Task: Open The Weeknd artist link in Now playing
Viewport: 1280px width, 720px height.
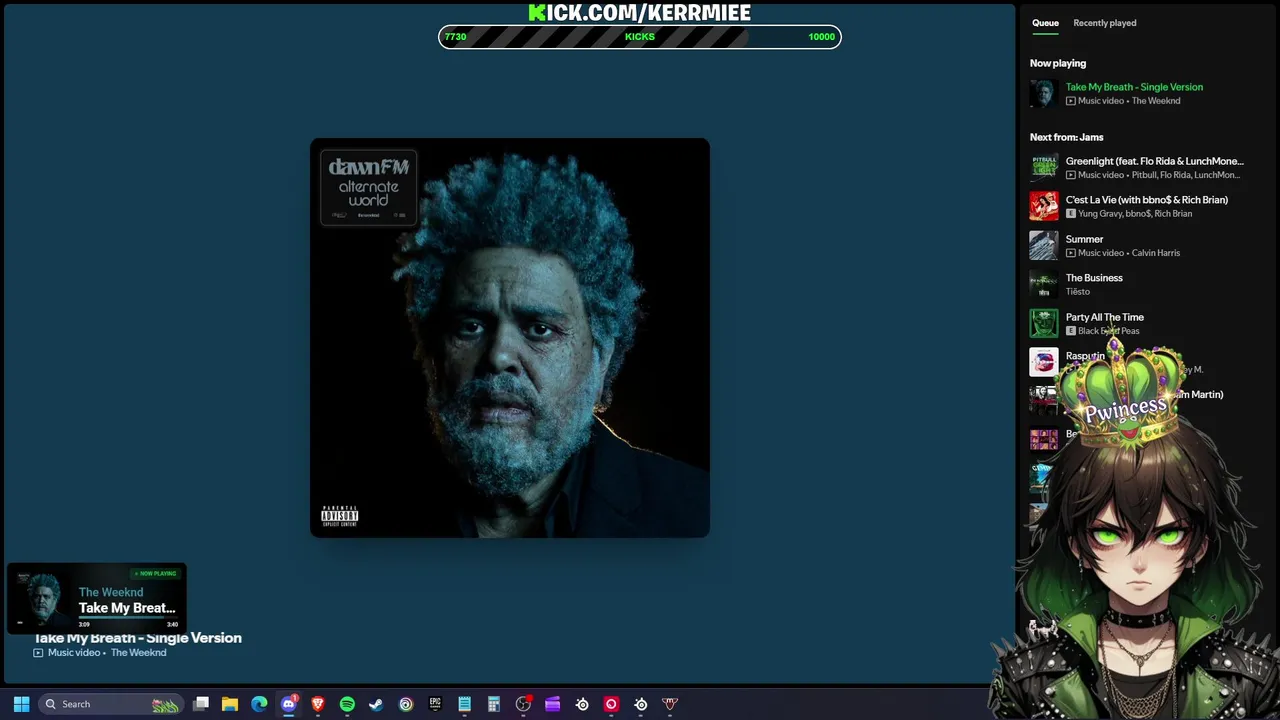Action: tap(1156, 101)
